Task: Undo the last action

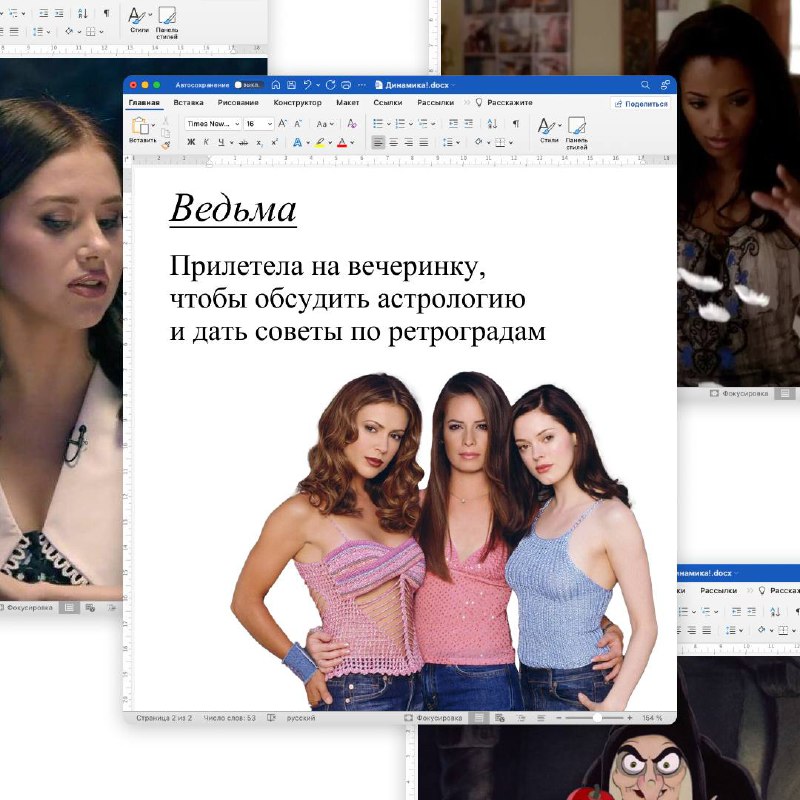Action: point(307,85)
